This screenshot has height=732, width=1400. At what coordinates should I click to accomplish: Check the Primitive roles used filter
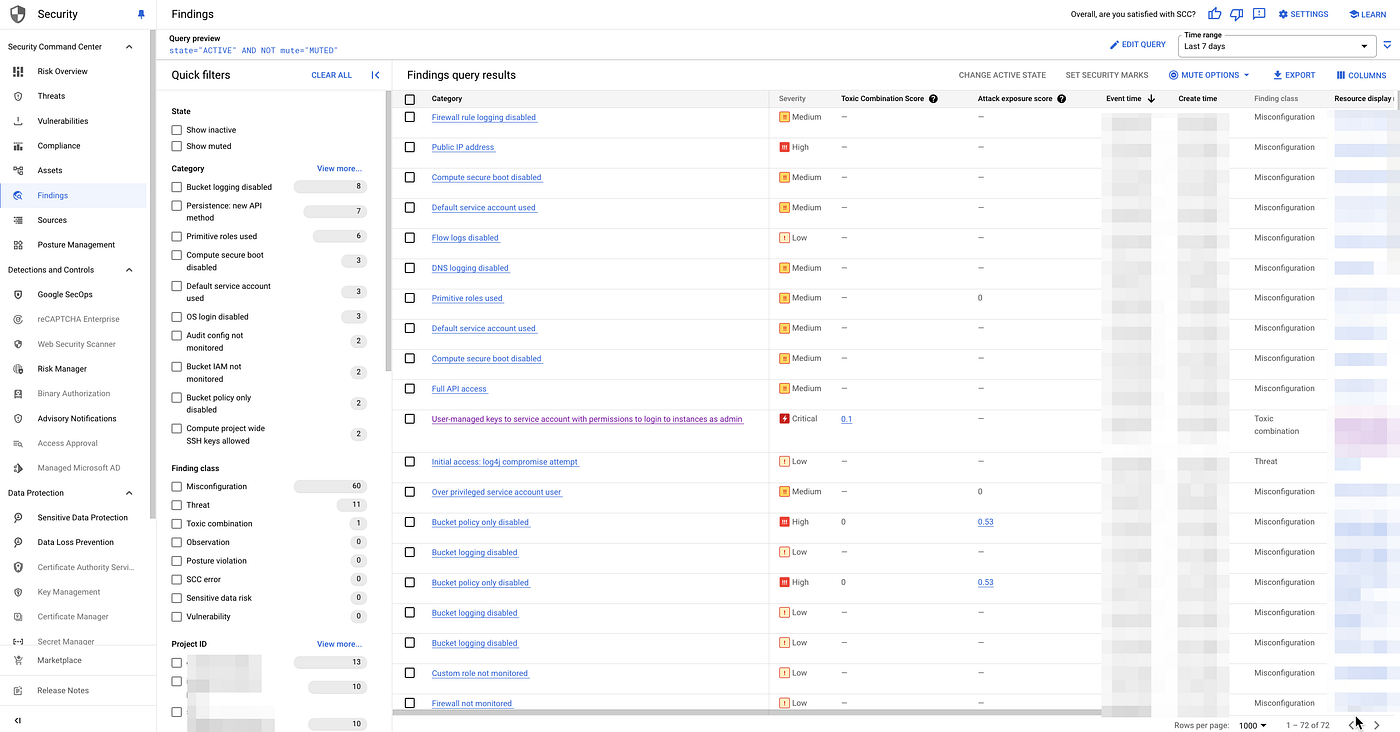tap(177, 237)
